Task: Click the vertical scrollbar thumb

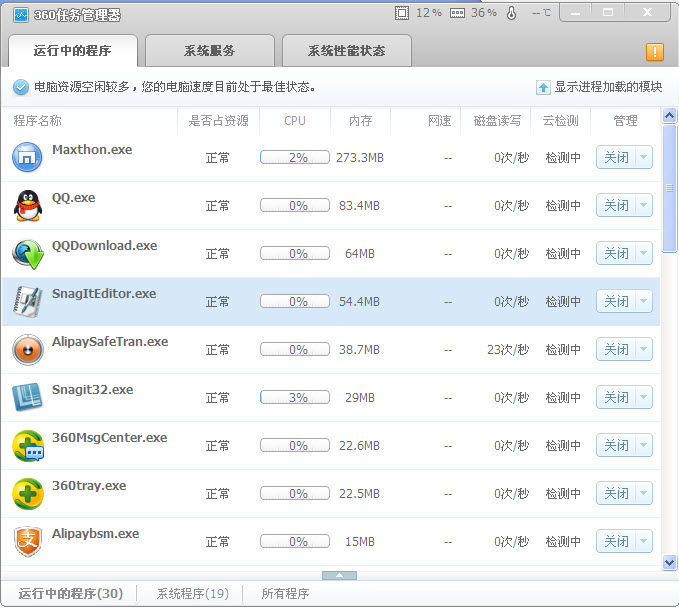Action: (669, 188)
